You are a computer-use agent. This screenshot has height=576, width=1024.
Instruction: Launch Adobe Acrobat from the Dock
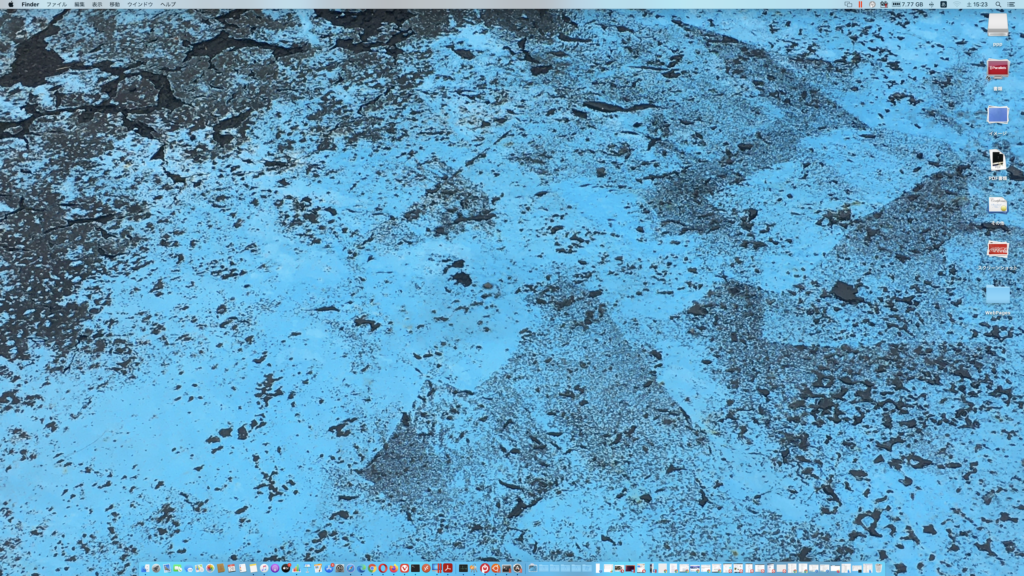click(448, 568)
